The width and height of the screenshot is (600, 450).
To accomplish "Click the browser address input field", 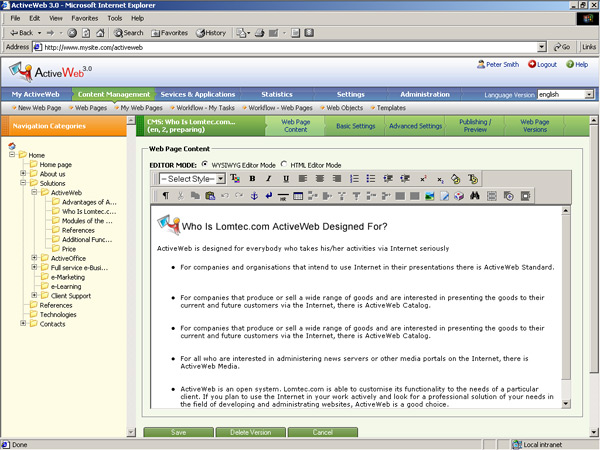I will click(x=285, y=47).
